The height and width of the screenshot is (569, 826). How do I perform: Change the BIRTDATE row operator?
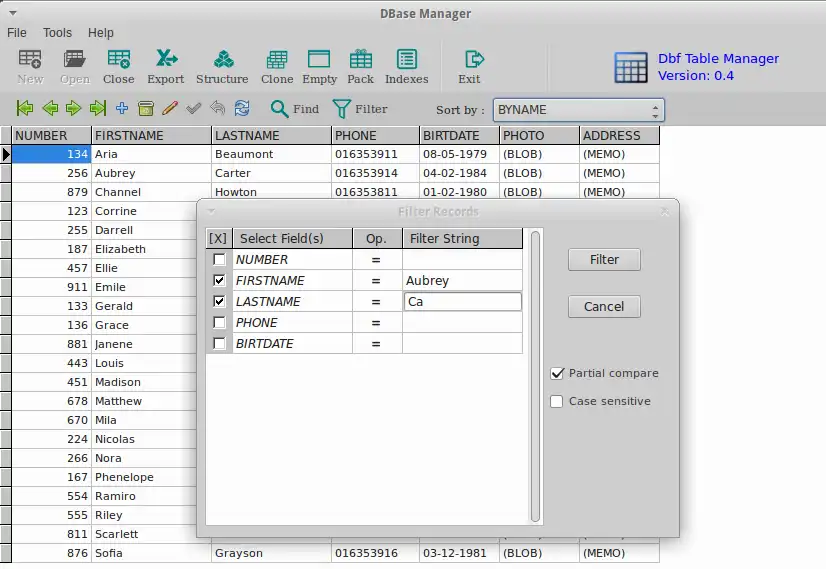[377, 344]
